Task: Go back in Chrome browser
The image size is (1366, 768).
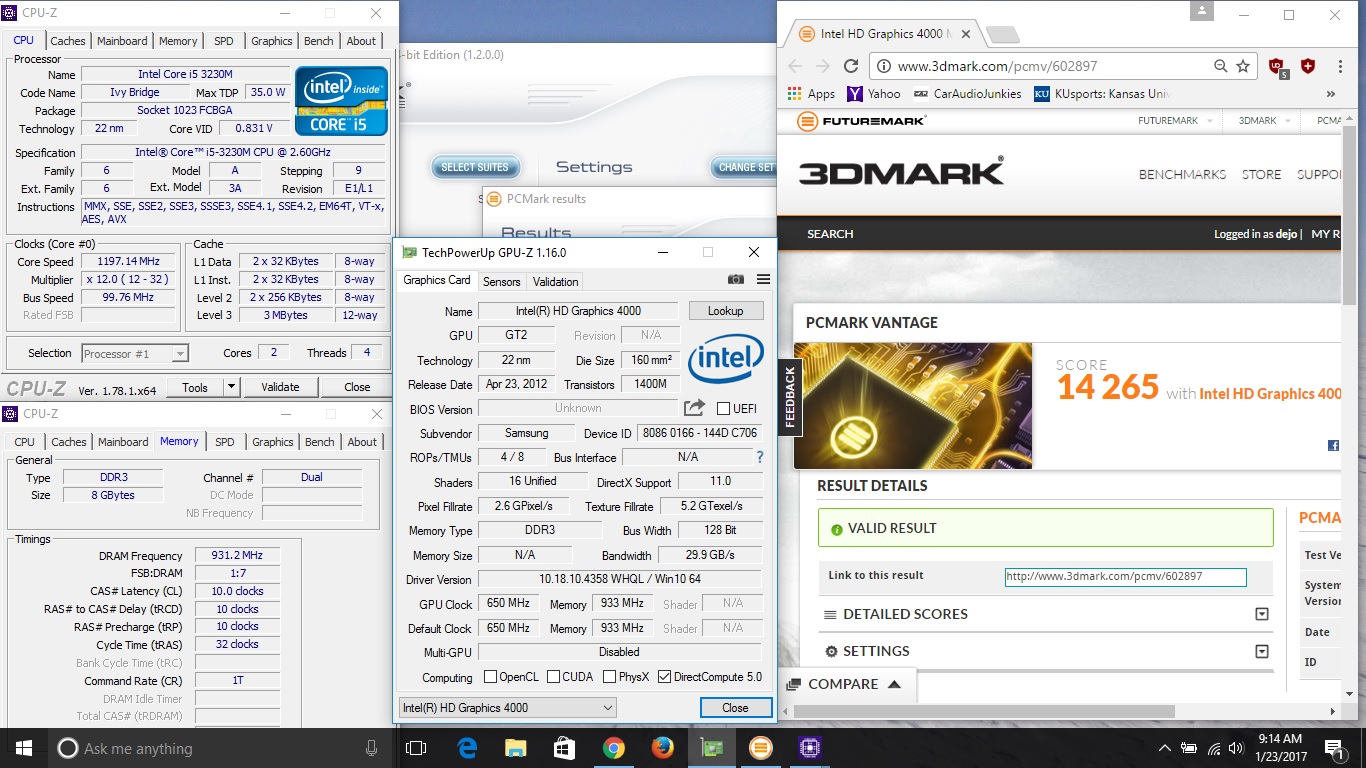Action: click(x=795, y=66)
